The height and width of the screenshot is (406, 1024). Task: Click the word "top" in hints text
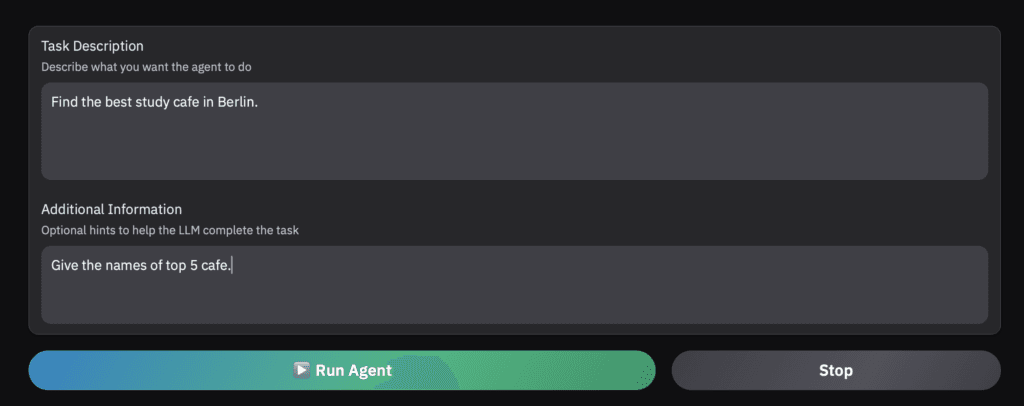175,266
